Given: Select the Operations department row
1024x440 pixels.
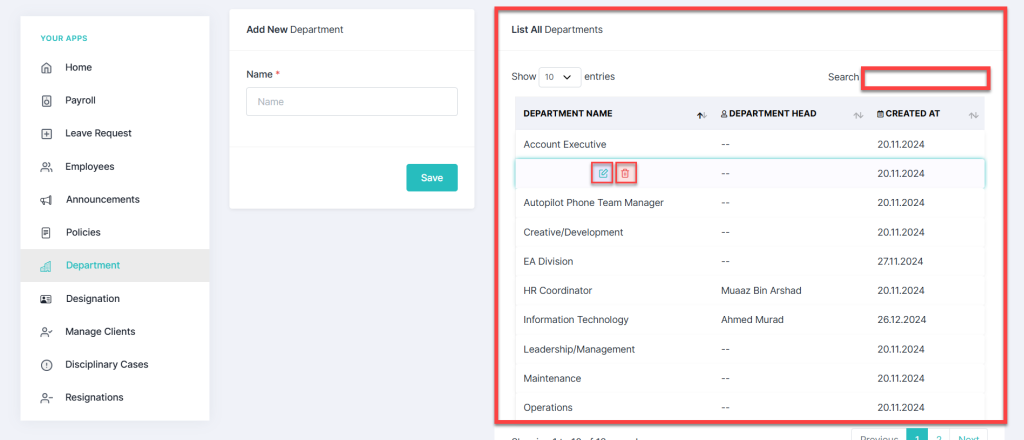Looking at the screenshot, I should coord(750,407).
